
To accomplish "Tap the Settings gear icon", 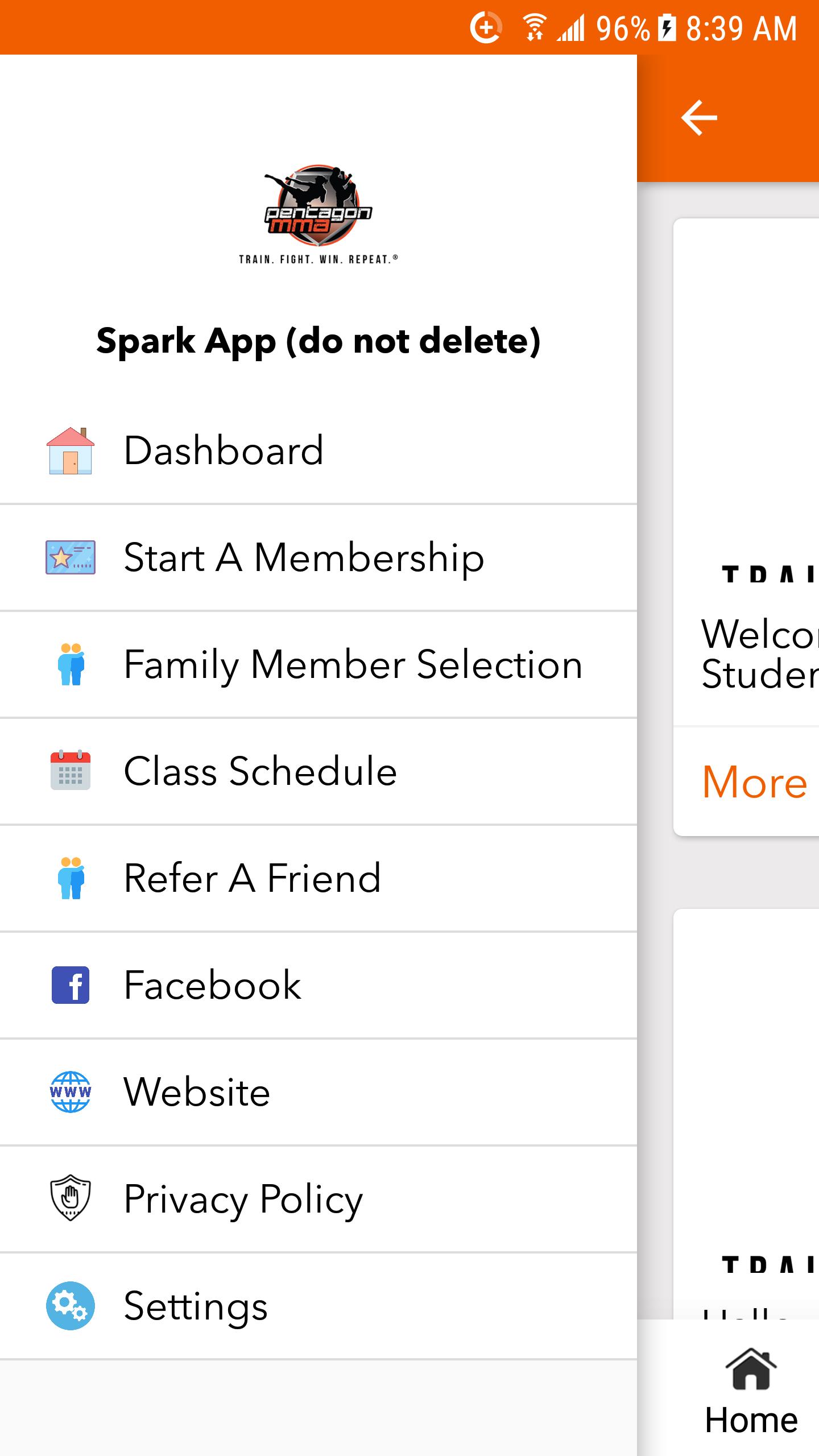I will coord(71,1306).
